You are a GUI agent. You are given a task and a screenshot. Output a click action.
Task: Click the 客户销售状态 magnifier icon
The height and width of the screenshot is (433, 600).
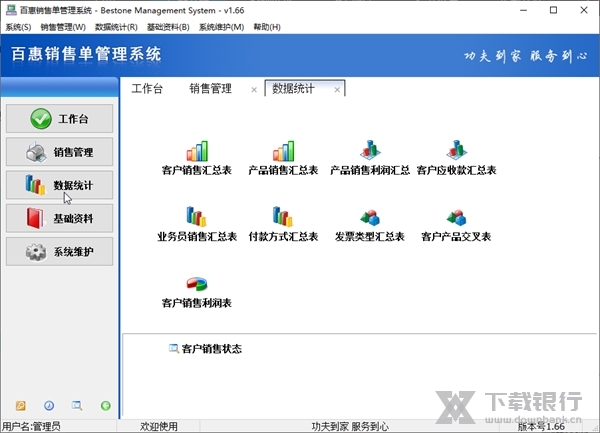174,348
